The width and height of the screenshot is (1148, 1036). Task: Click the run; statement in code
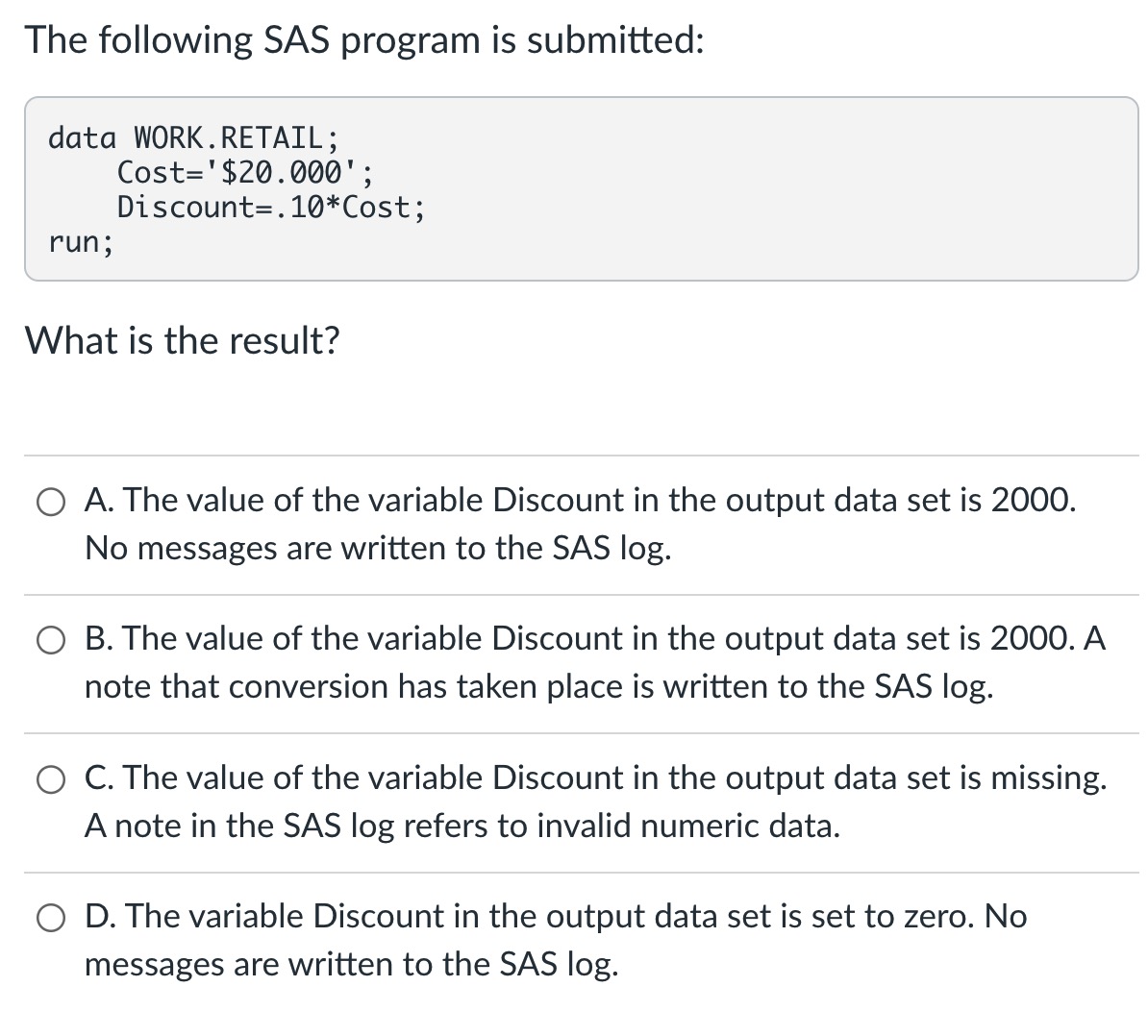tap(82, 241)
